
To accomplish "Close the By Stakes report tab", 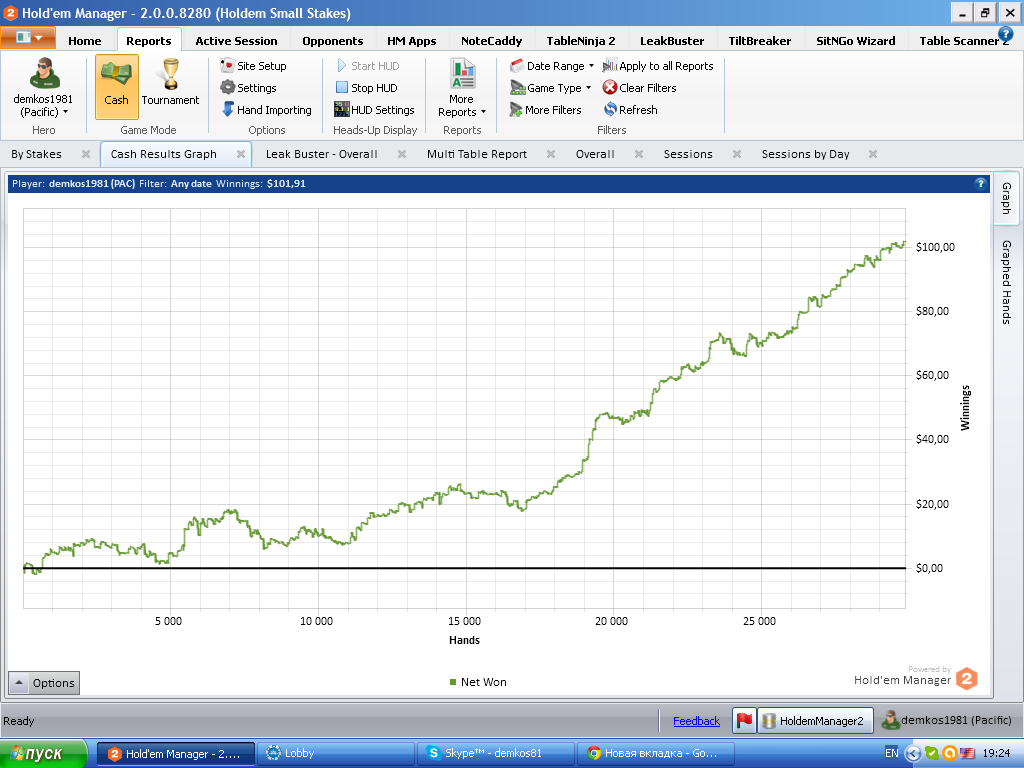I will tap(86, 154).
